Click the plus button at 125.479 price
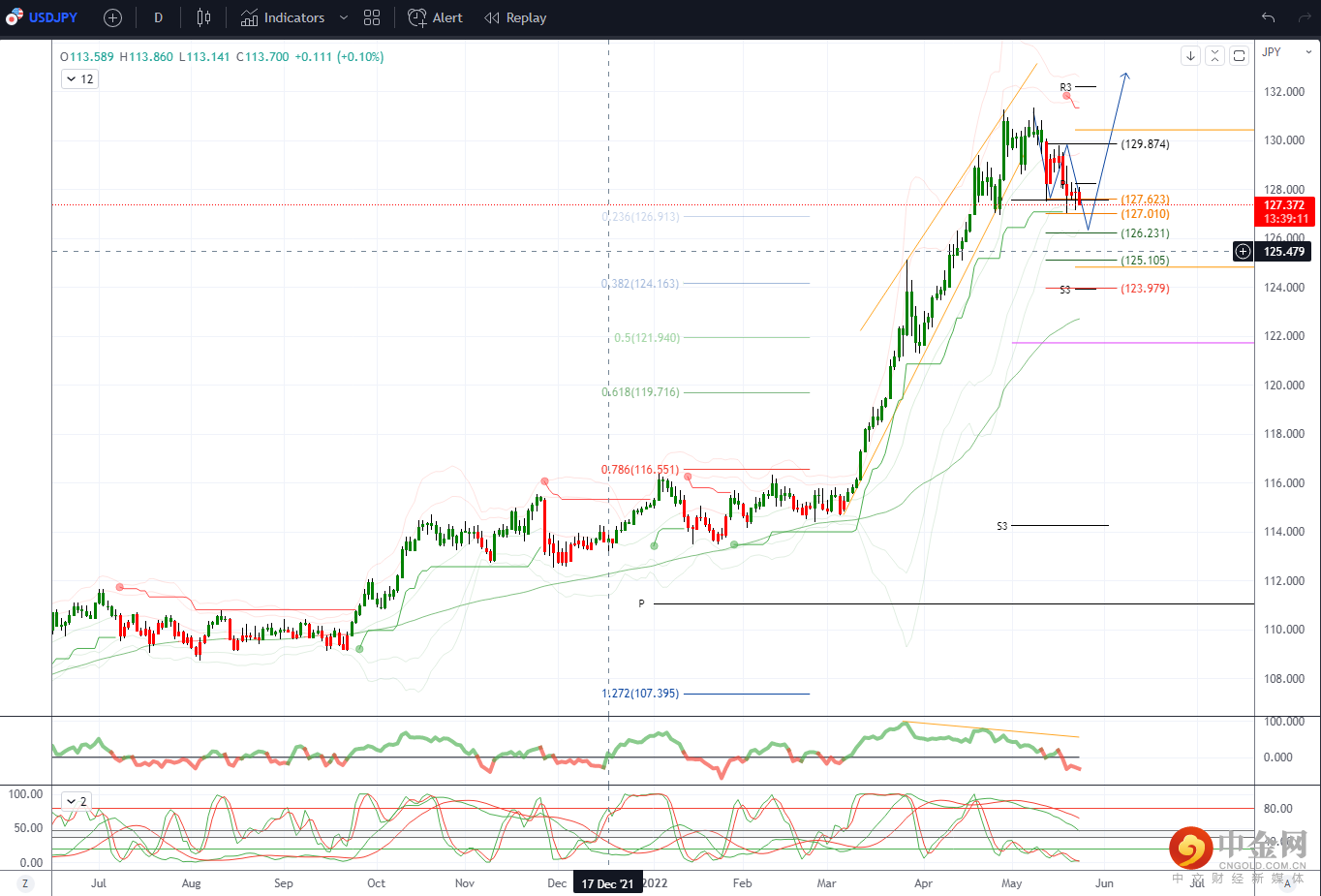The height and width of the screenshot is (896, 1321). 1243,252
